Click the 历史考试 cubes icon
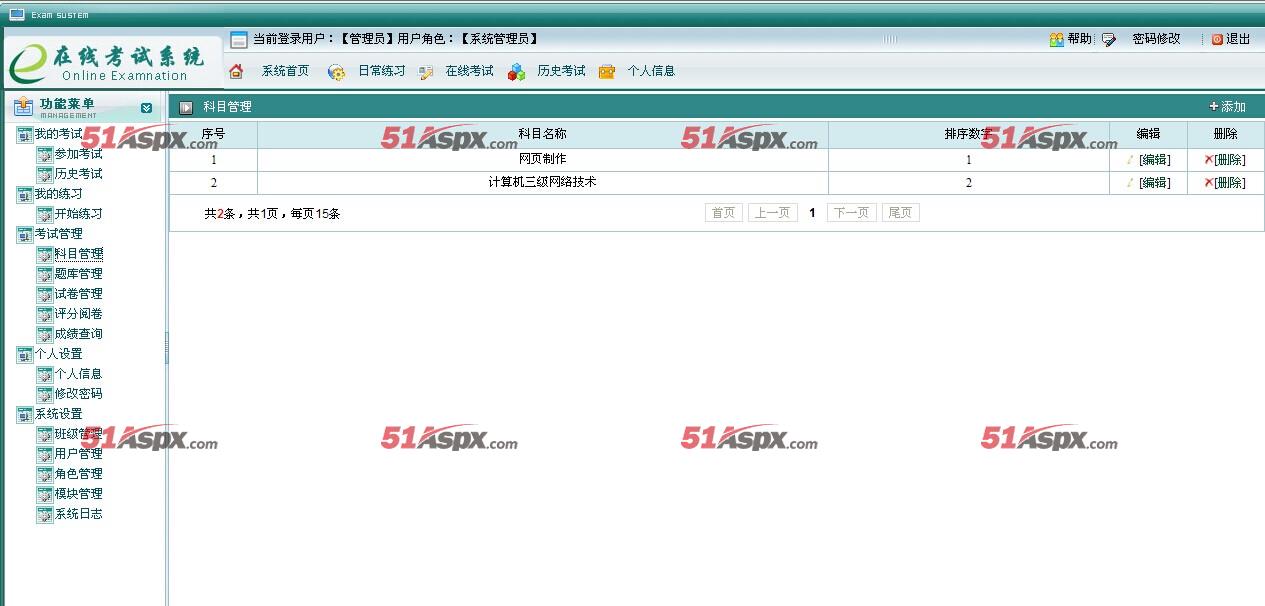 [516, 72]
